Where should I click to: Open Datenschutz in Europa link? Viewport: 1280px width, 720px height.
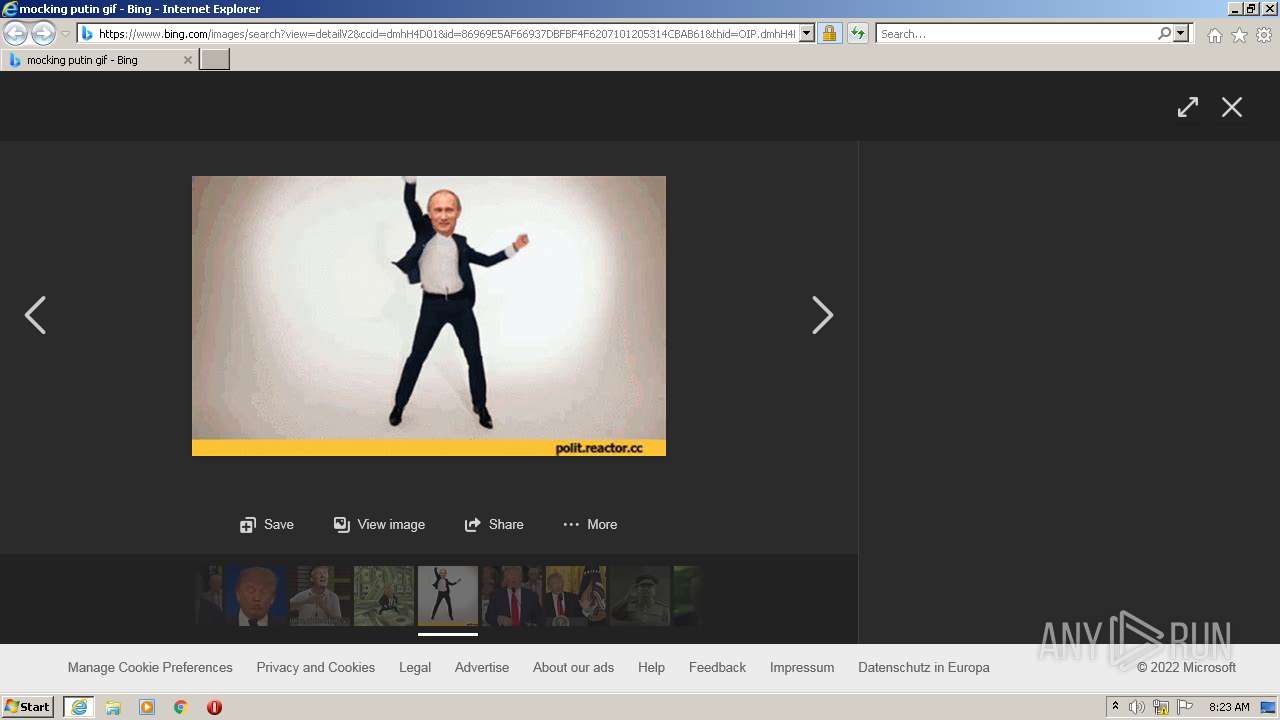pyautogui.click(x=924, y=667)
